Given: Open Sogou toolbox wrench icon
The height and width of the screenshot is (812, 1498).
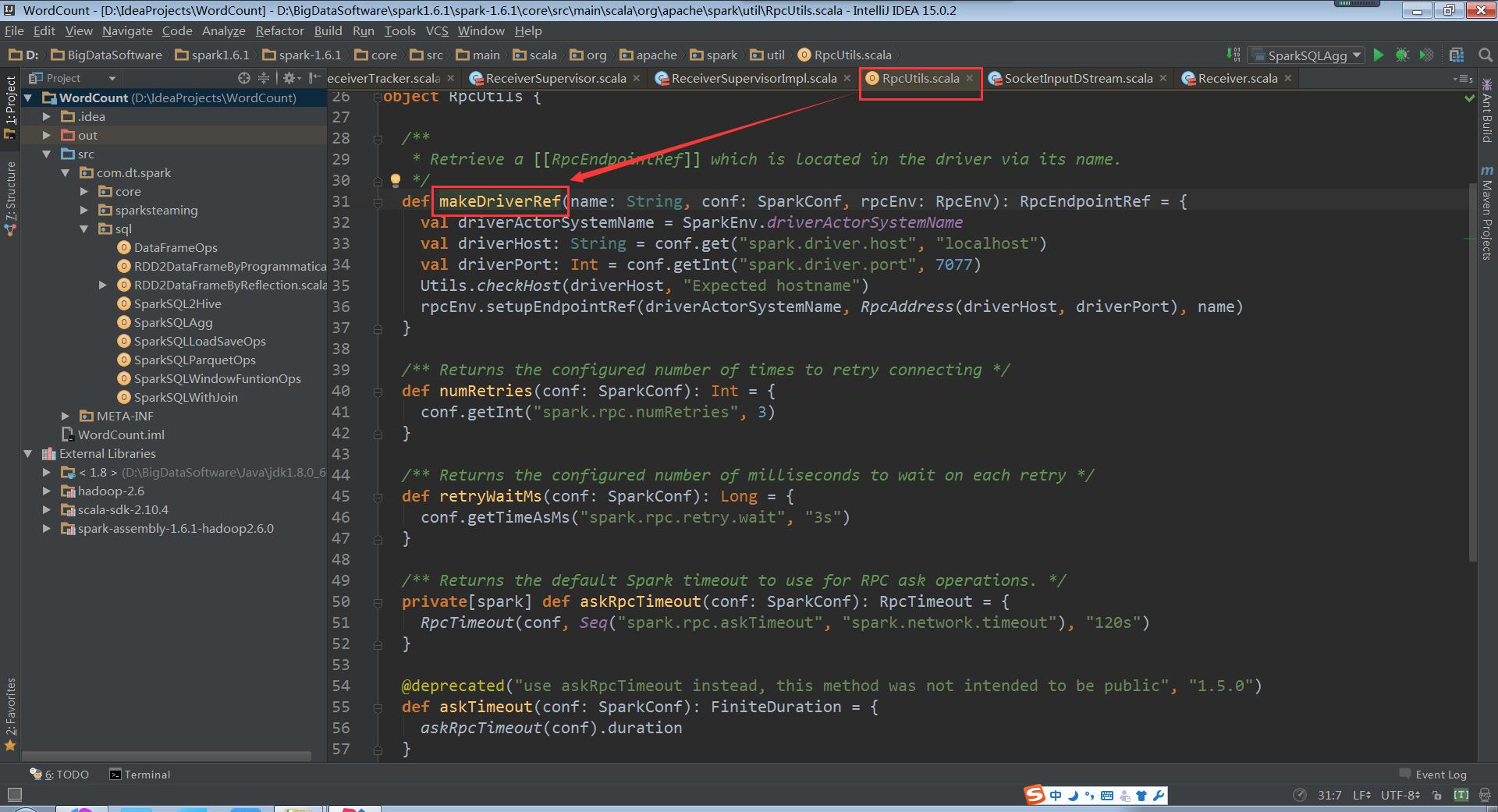Looking at the screenshot, I should pos(1159,796).
